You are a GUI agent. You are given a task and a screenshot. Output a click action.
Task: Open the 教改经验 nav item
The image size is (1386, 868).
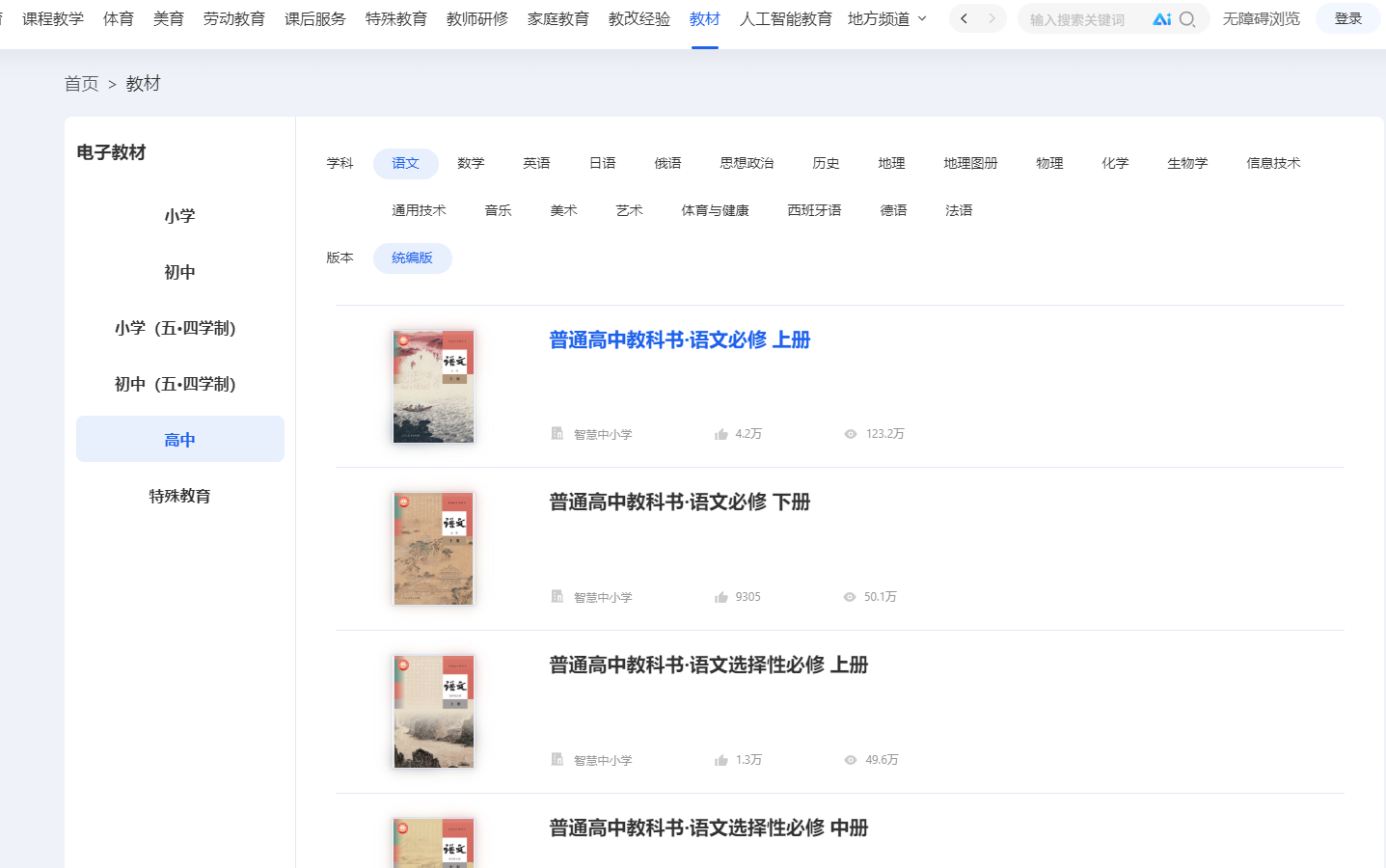[x=639, y=18]
